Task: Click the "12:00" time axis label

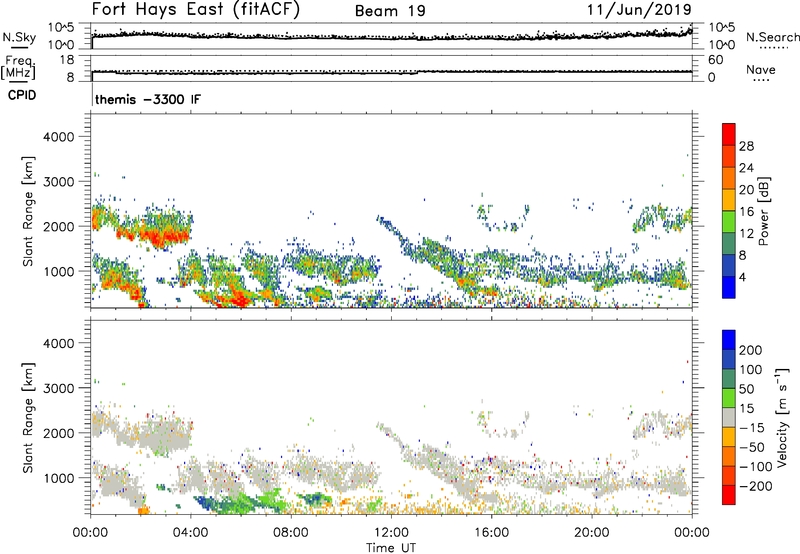Action: click(x=391, y=533)
